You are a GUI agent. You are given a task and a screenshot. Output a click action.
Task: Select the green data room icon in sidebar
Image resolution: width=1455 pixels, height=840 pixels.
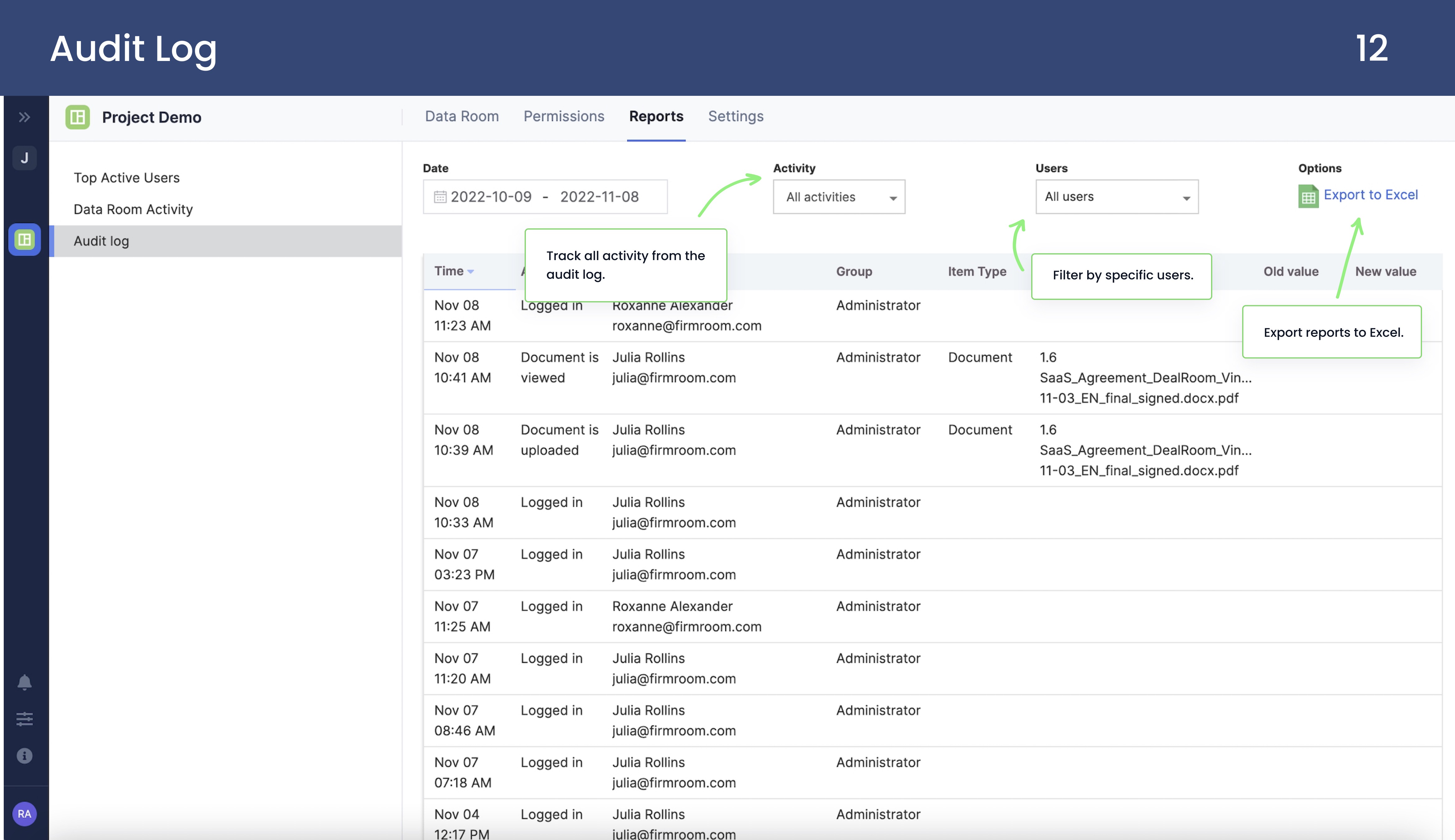click(x=24, y=240)
